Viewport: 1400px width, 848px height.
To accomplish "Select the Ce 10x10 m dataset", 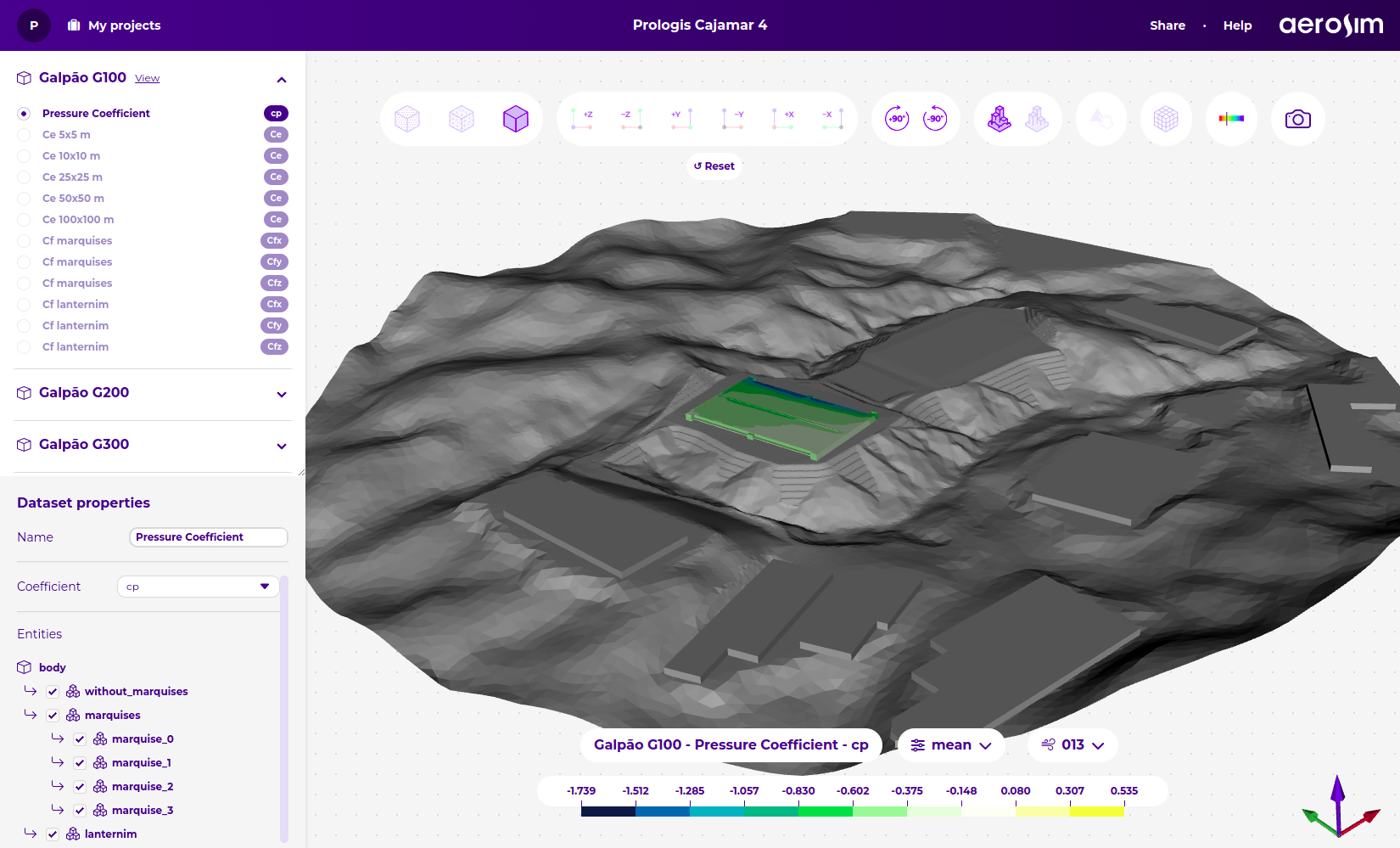I will point(71,156).
